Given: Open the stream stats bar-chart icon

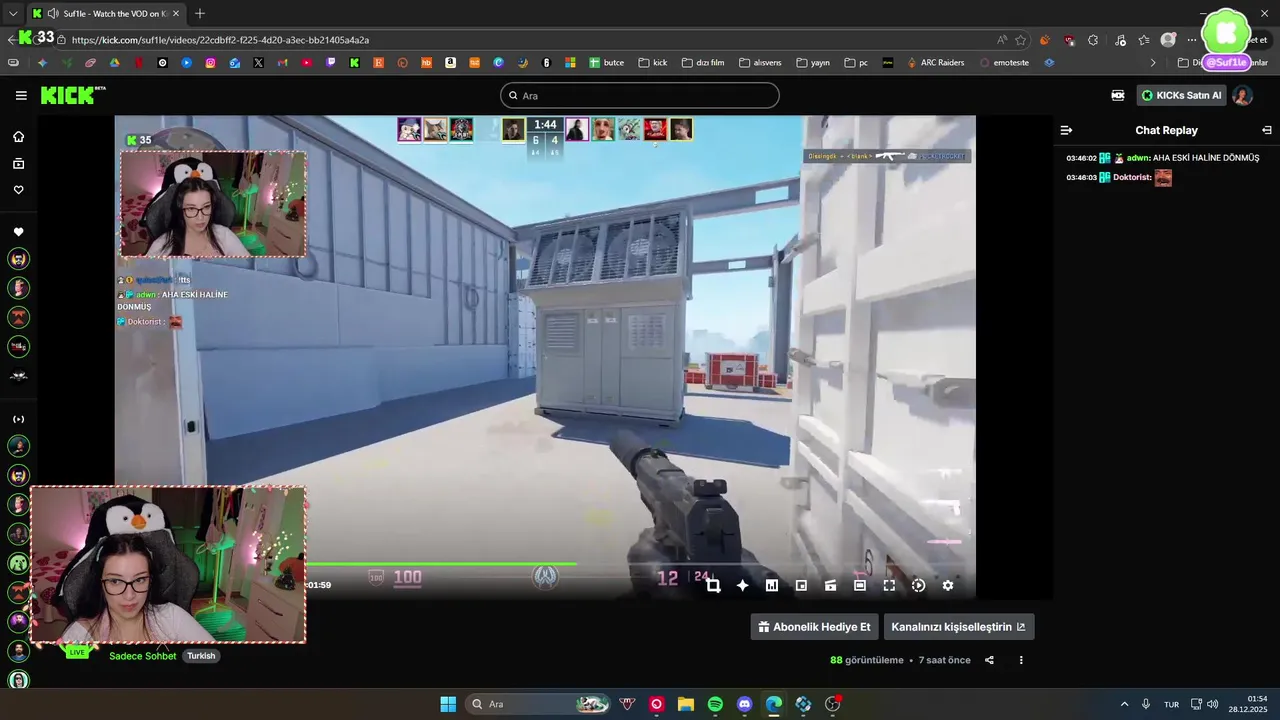Looking at the screenshot, I should [x=772, y=586].
